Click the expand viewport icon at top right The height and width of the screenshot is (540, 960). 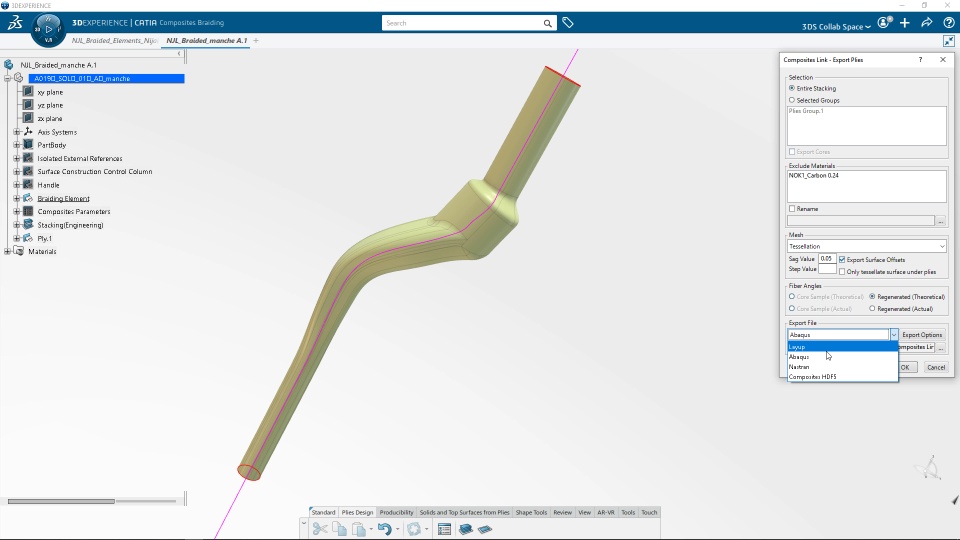(x=948, y=41)
